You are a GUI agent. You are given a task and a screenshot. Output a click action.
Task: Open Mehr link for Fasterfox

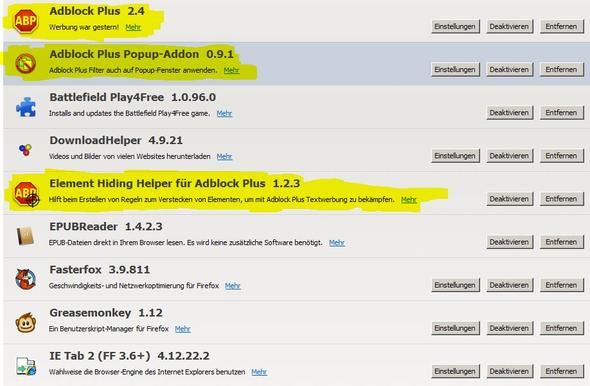[x=233, y=286]
